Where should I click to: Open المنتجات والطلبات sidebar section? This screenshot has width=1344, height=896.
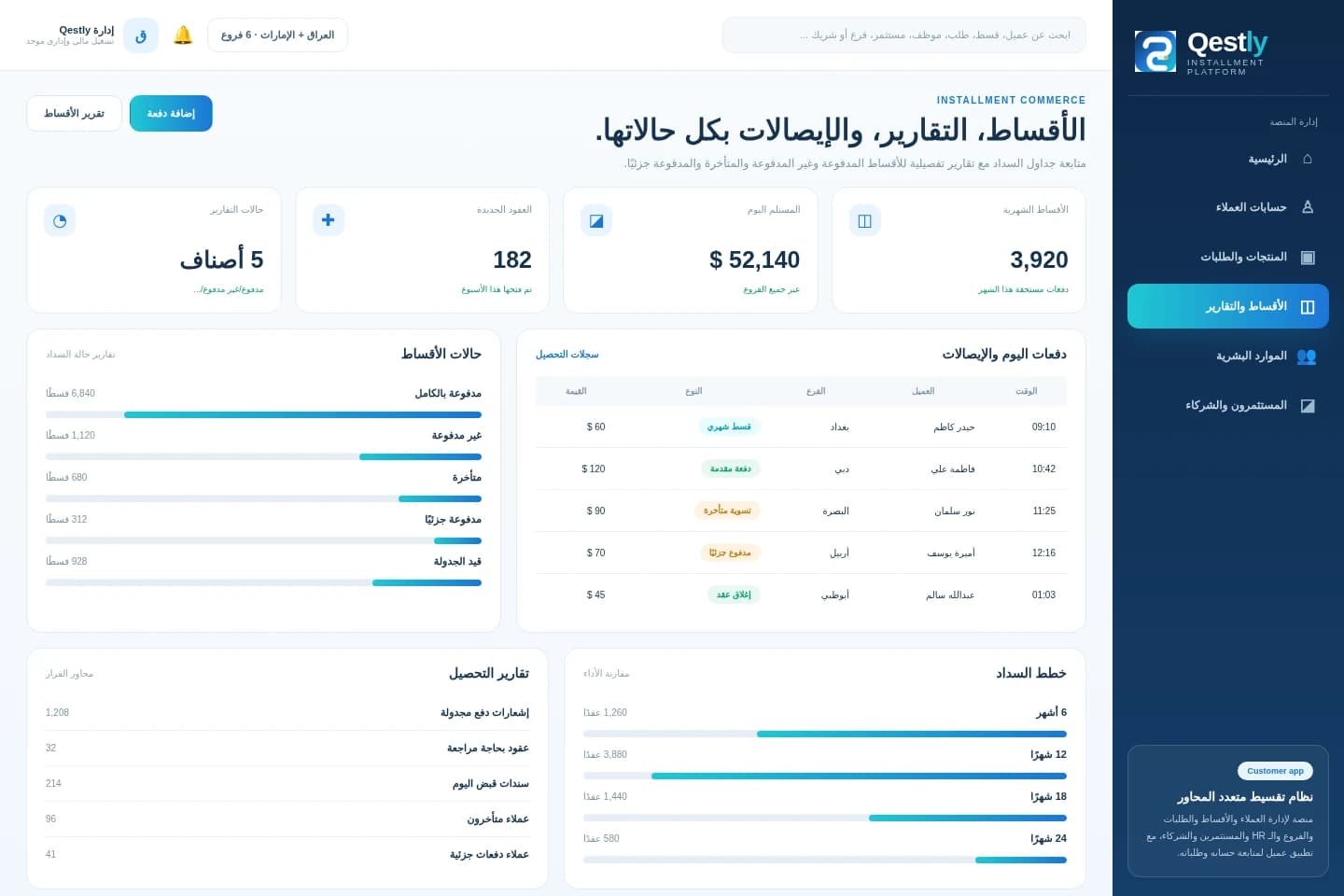coord(1228,257)
